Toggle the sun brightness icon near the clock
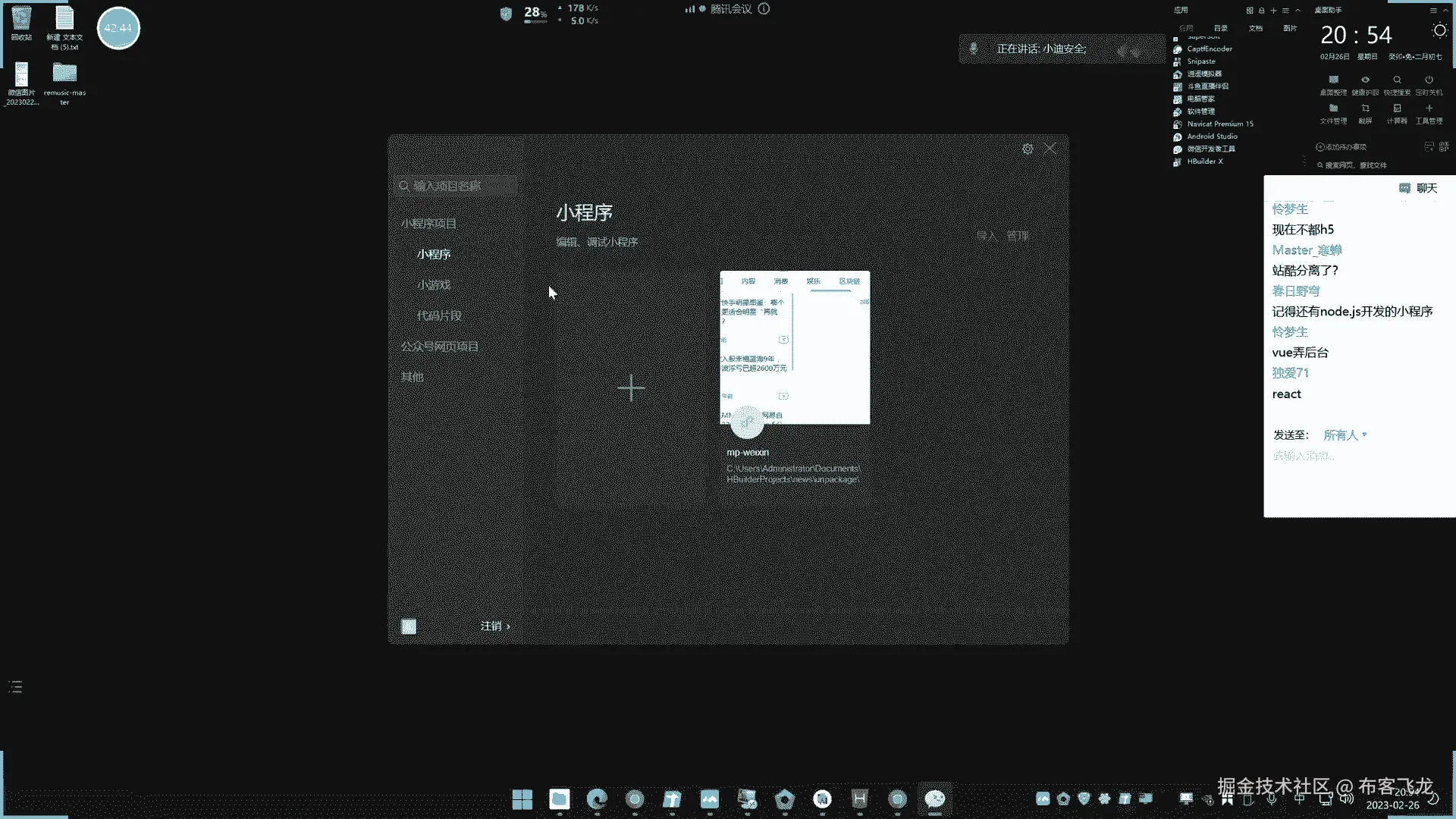Viewport: 1456px width, 819px height. (1439, 30)
